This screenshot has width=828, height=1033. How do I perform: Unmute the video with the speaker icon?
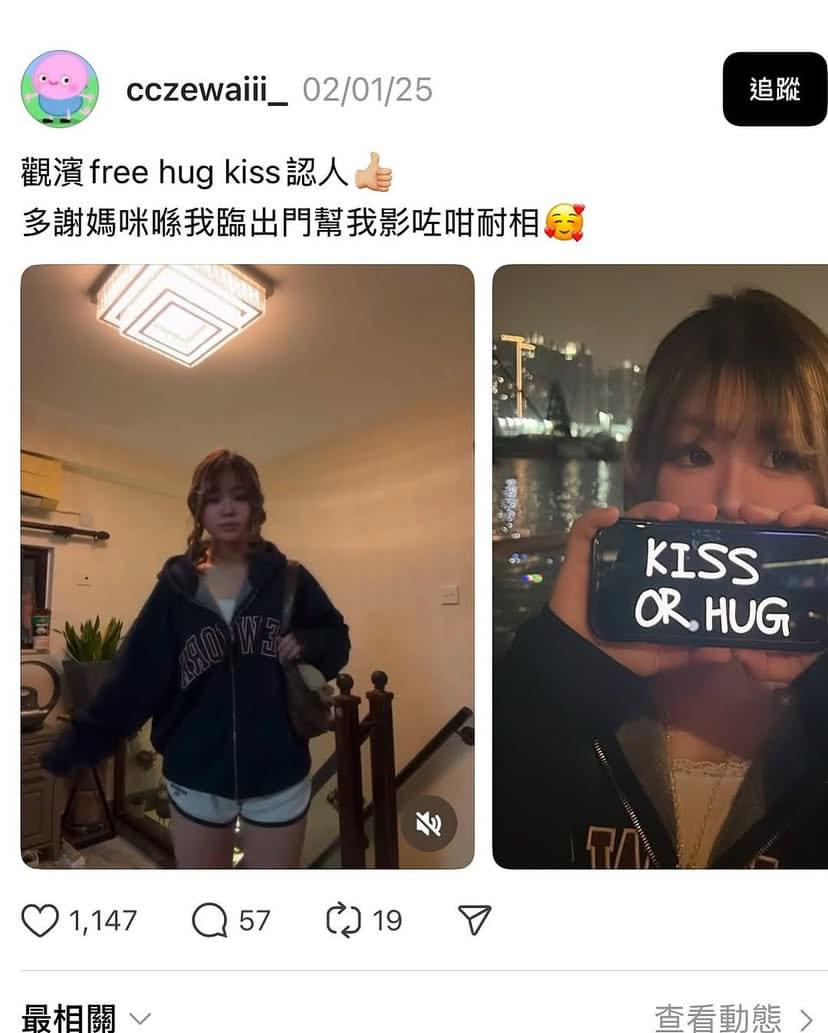(429, 823)
